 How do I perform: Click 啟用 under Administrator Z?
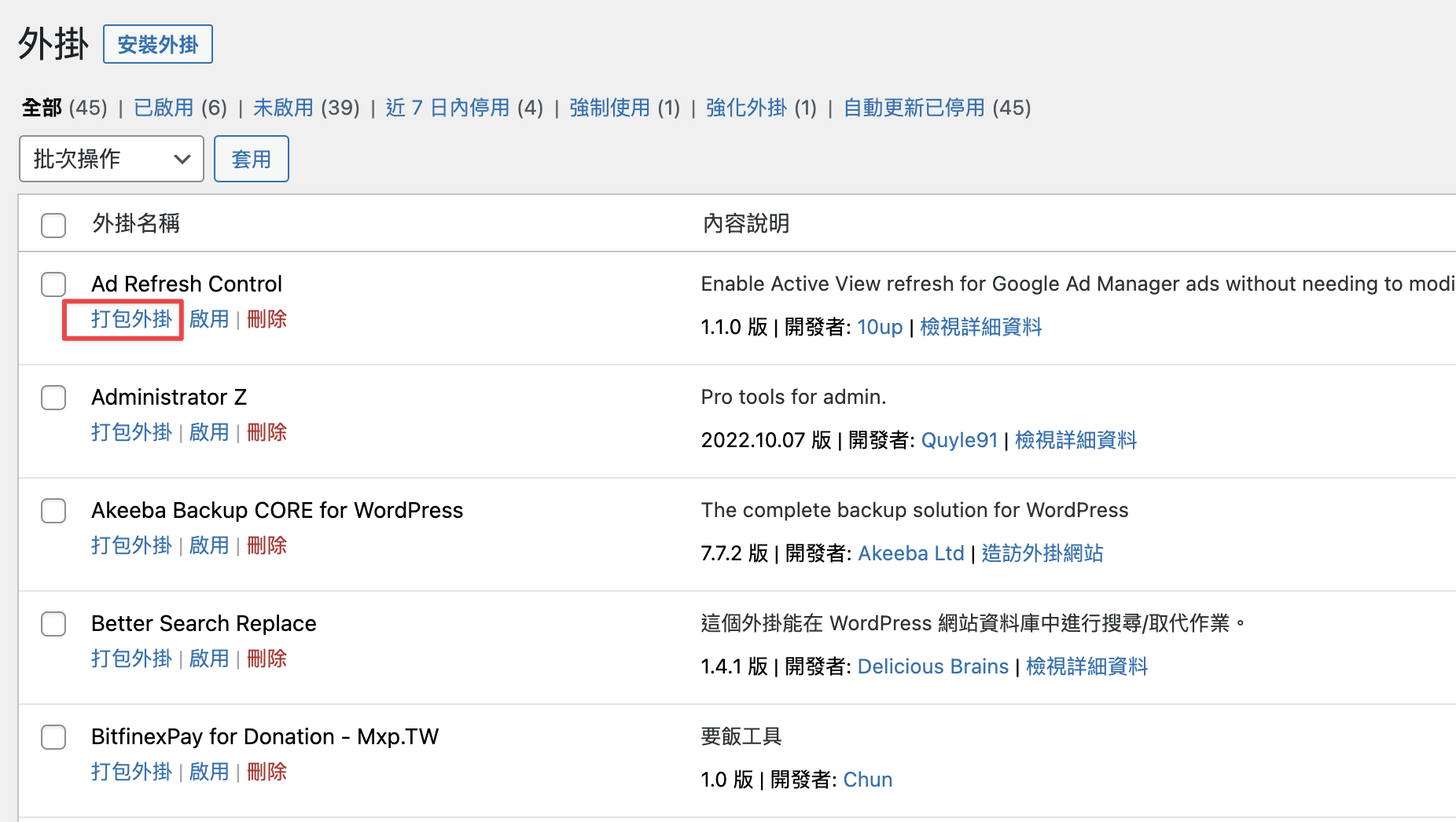(x=209, y=432)
